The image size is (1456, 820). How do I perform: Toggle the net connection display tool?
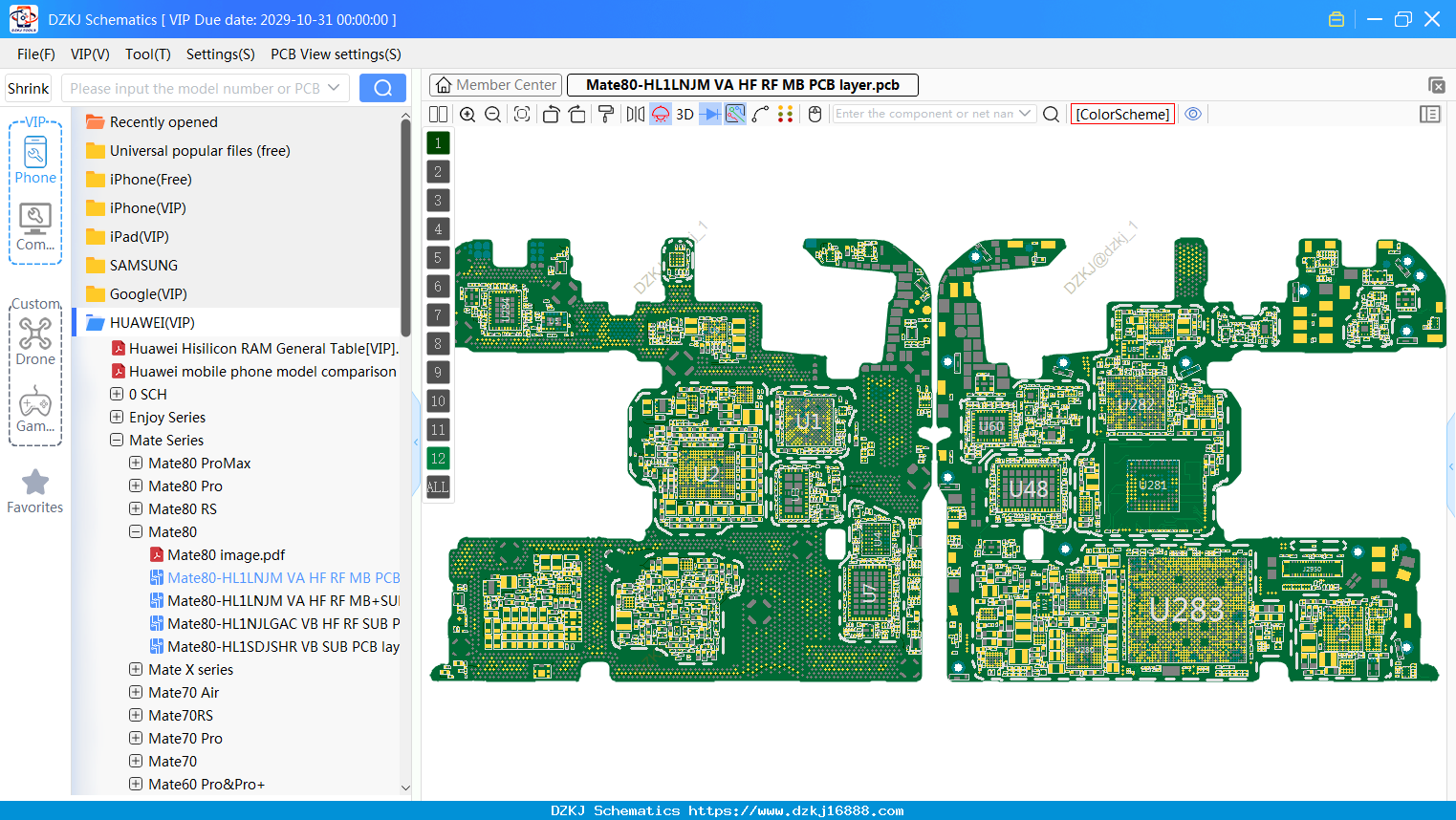(735, 114)
